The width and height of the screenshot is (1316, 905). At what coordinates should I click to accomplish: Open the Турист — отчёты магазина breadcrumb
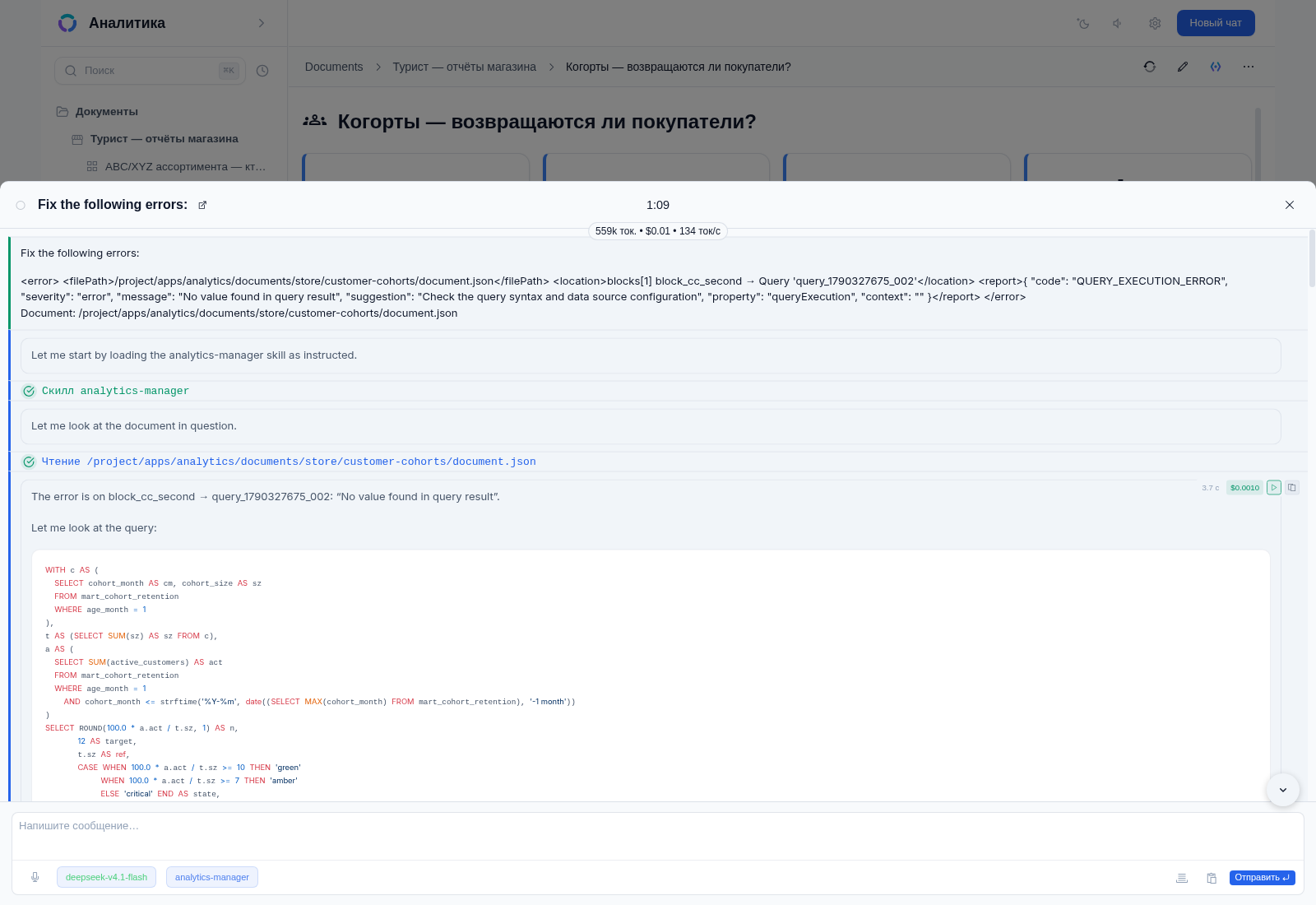(x=465, y=67)
